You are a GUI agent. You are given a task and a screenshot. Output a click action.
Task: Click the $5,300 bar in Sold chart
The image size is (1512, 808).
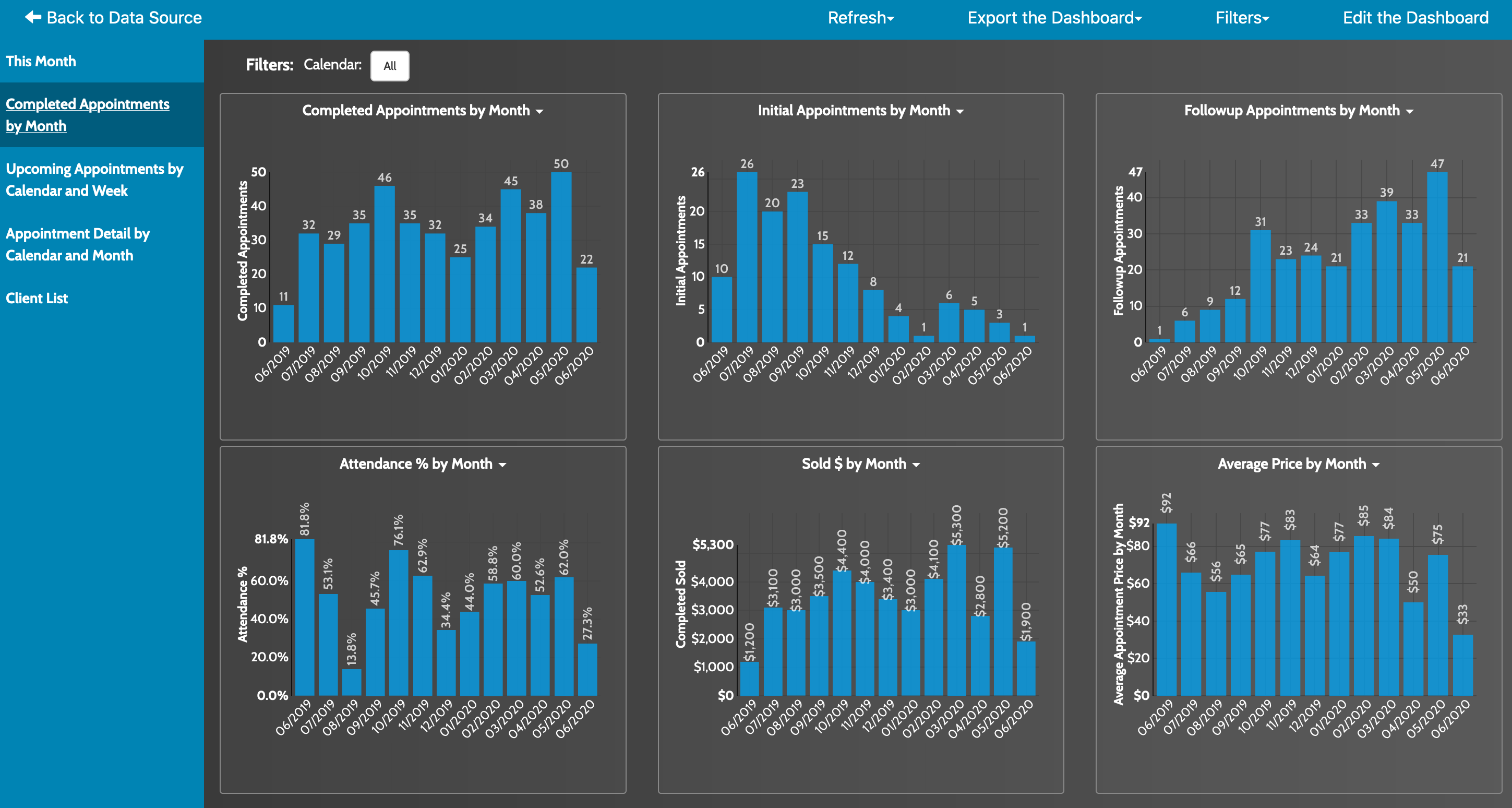(956, 622)
